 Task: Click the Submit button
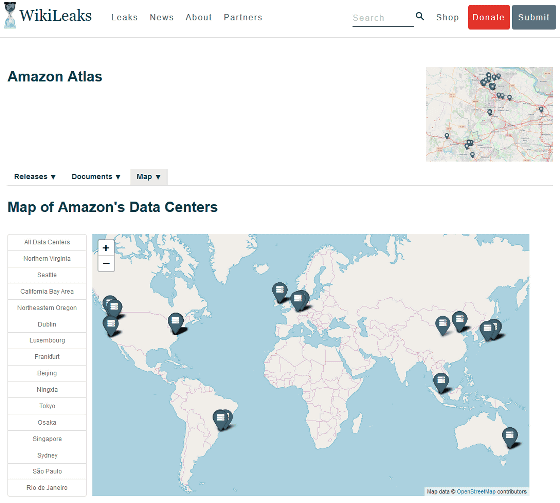[x=534, y=17]
